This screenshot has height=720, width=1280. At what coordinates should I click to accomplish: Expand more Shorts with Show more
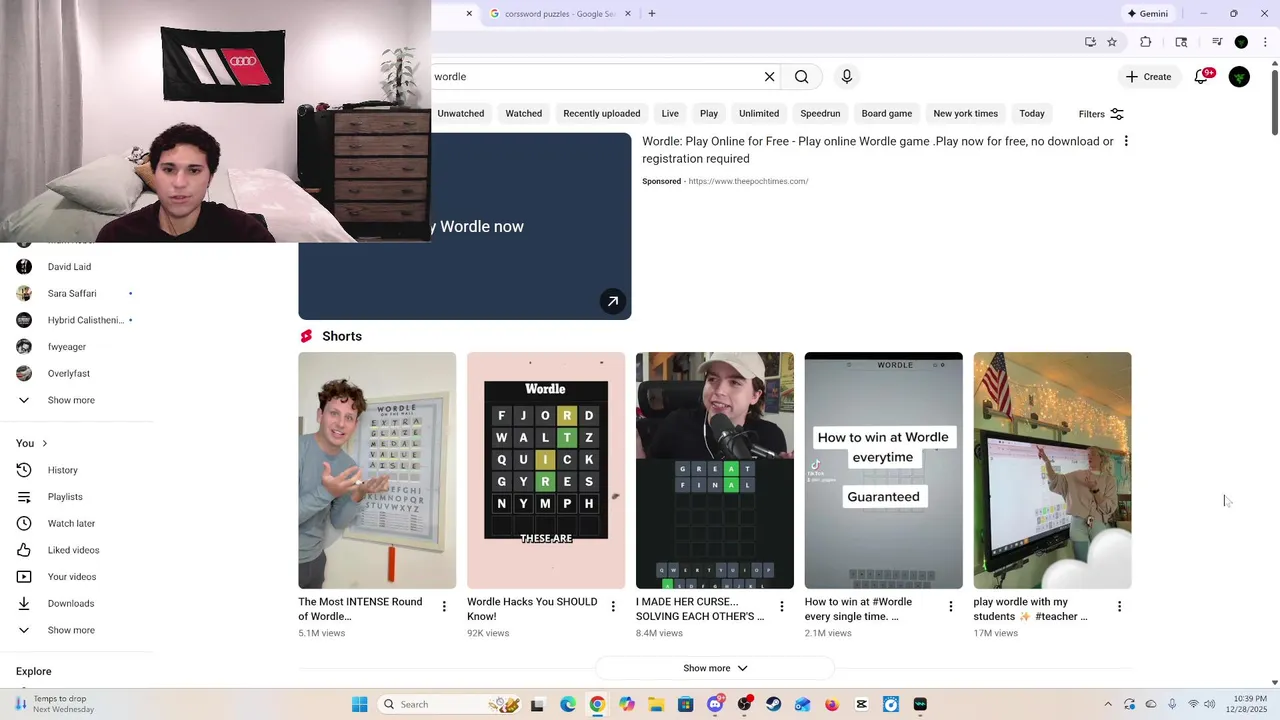click(715, 668)
